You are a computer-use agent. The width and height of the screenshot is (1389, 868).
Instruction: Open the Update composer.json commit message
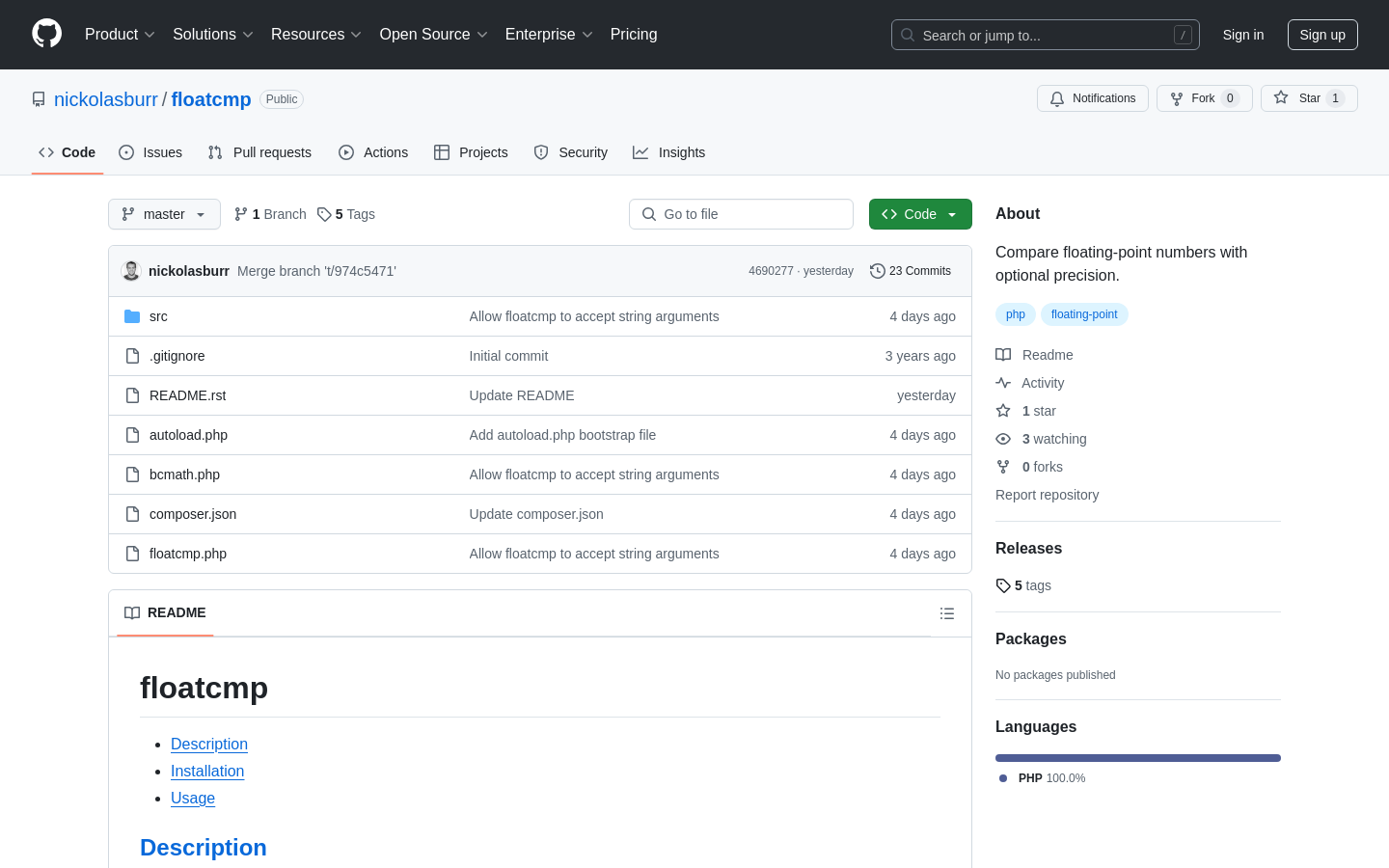pos(536,514)
